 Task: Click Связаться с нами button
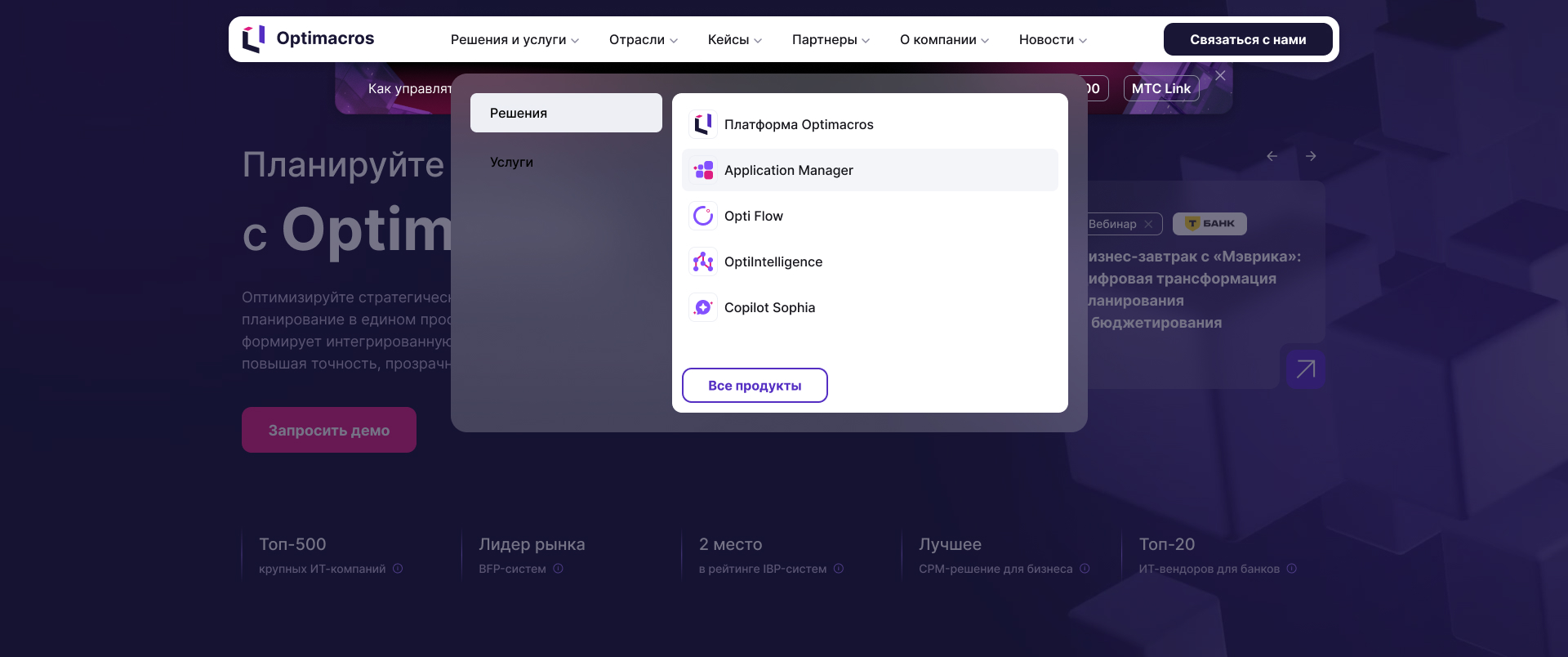[1247, 39]
